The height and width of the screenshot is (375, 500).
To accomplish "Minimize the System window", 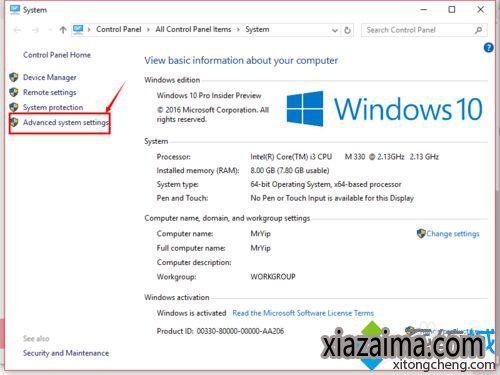I will pos(424,10).
